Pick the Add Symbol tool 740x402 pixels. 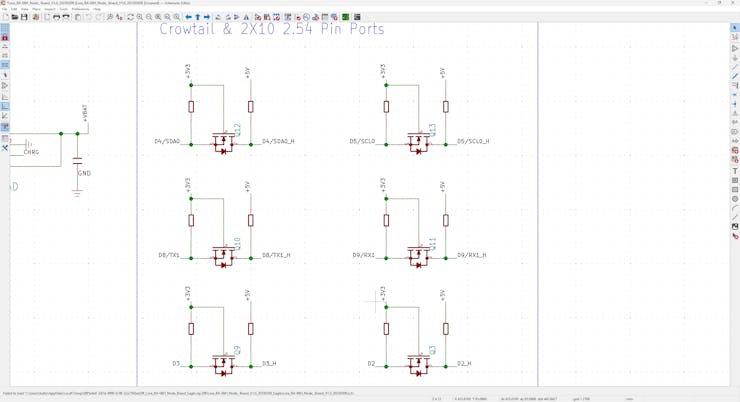735,48
